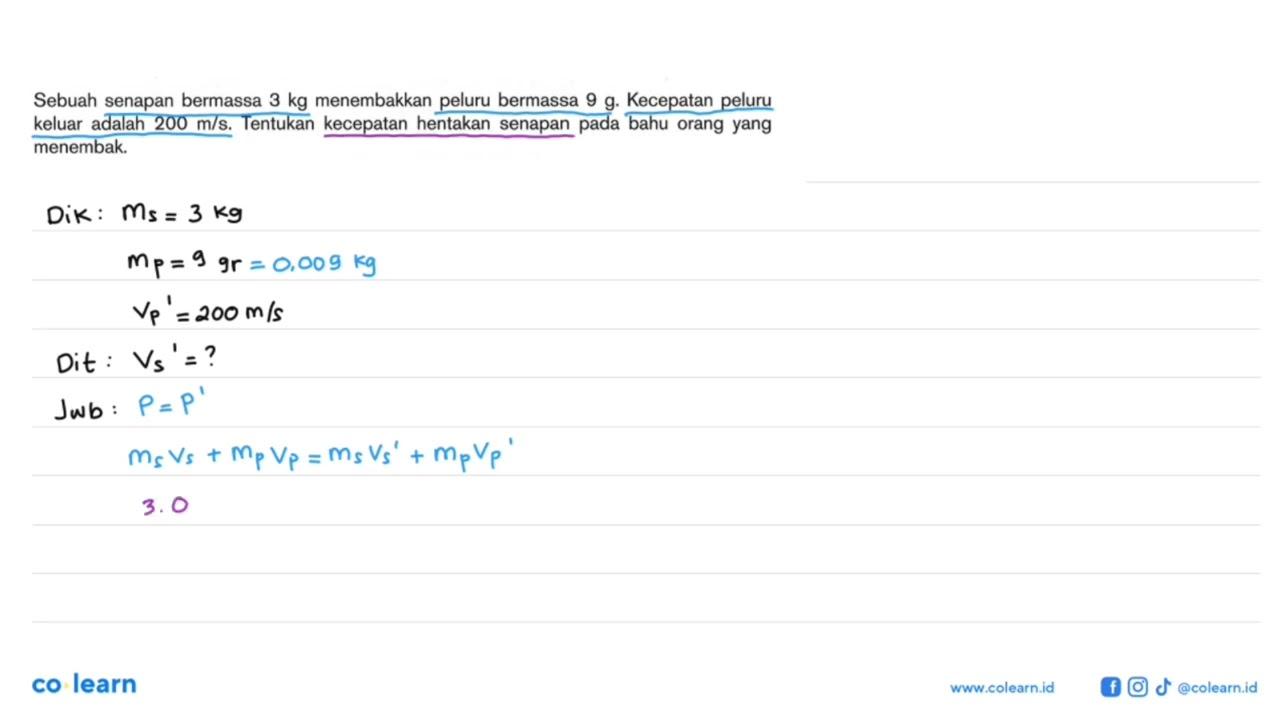Click the underlined '200 m/s.' in the question

[193, 124]
